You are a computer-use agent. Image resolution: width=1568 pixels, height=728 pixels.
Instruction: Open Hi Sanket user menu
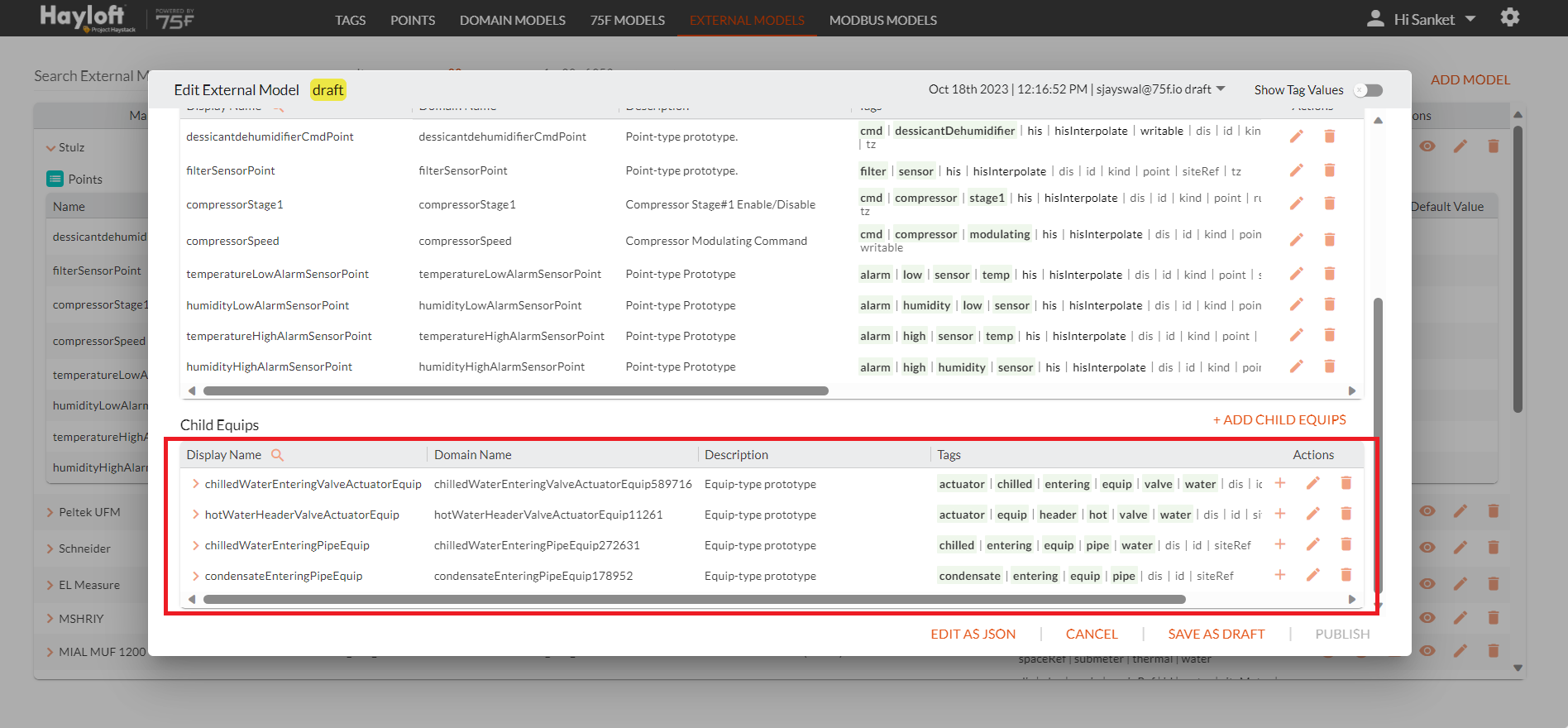(1422, 18)
